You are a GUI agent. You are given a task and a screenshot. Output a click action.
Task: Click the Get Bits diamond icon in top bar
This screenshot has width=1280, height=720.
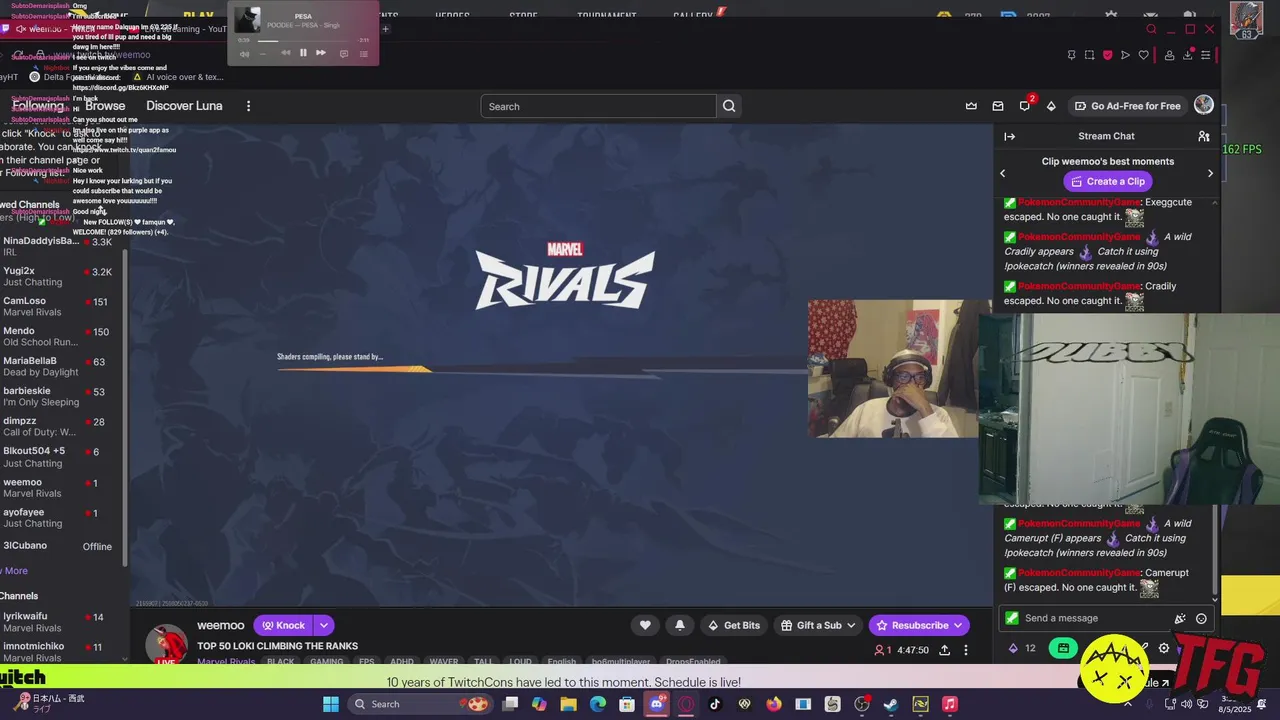pos(1051,106)
